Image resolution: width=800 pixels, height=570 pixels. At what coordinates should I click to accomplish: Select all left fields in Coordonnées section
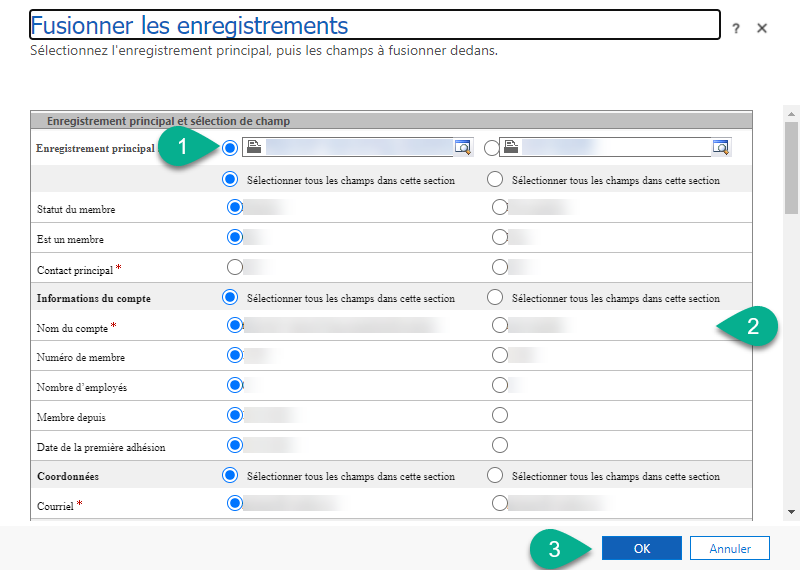(230, 475)
